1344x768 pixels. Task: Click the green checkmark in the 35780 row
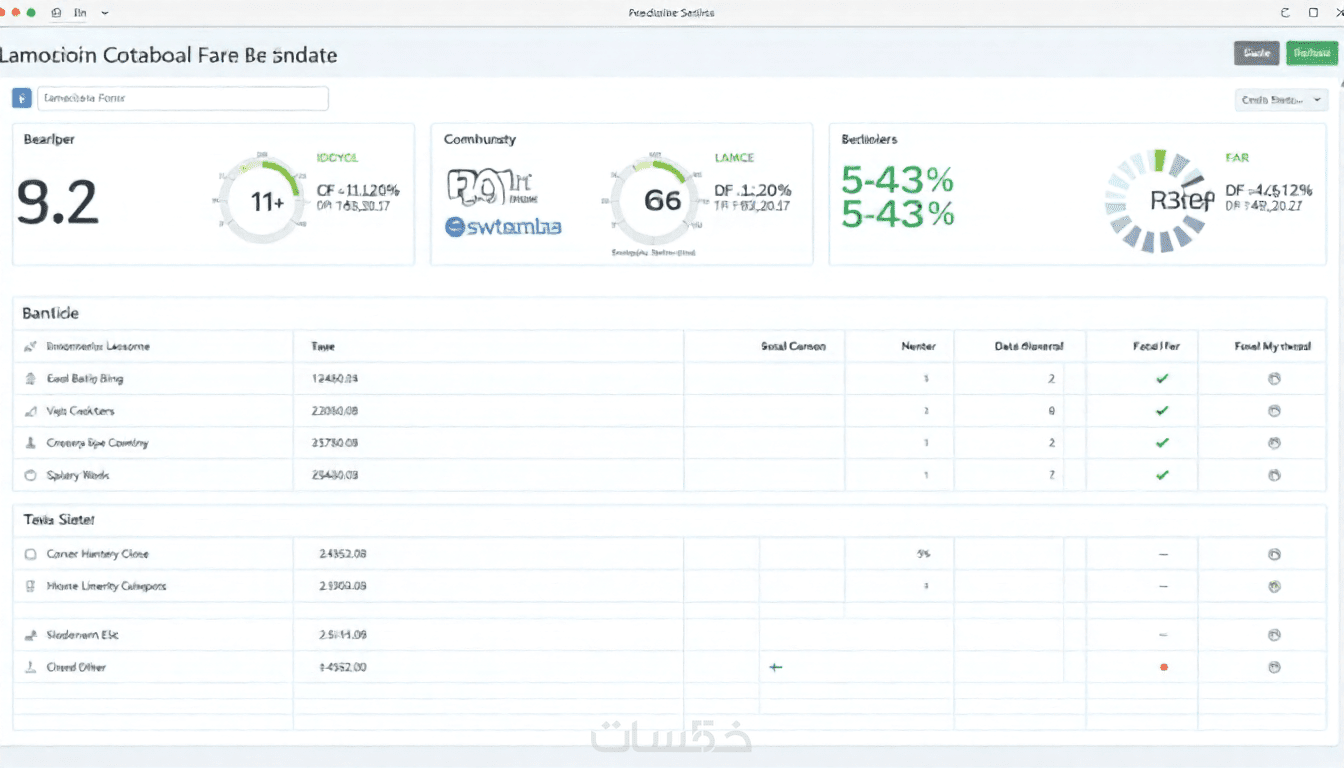(x=1162, y=443)
